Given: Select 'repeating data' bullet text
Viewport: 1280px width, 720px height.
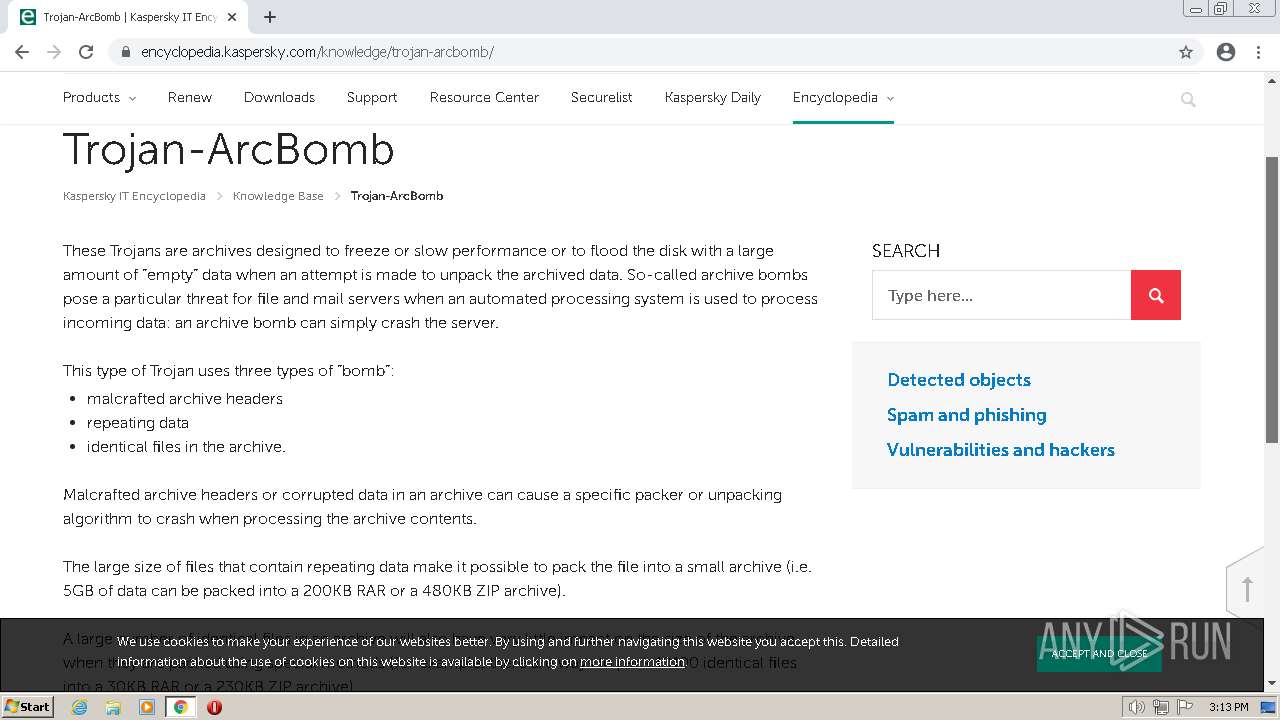Looking at the screenshot, I should [138, 423].
